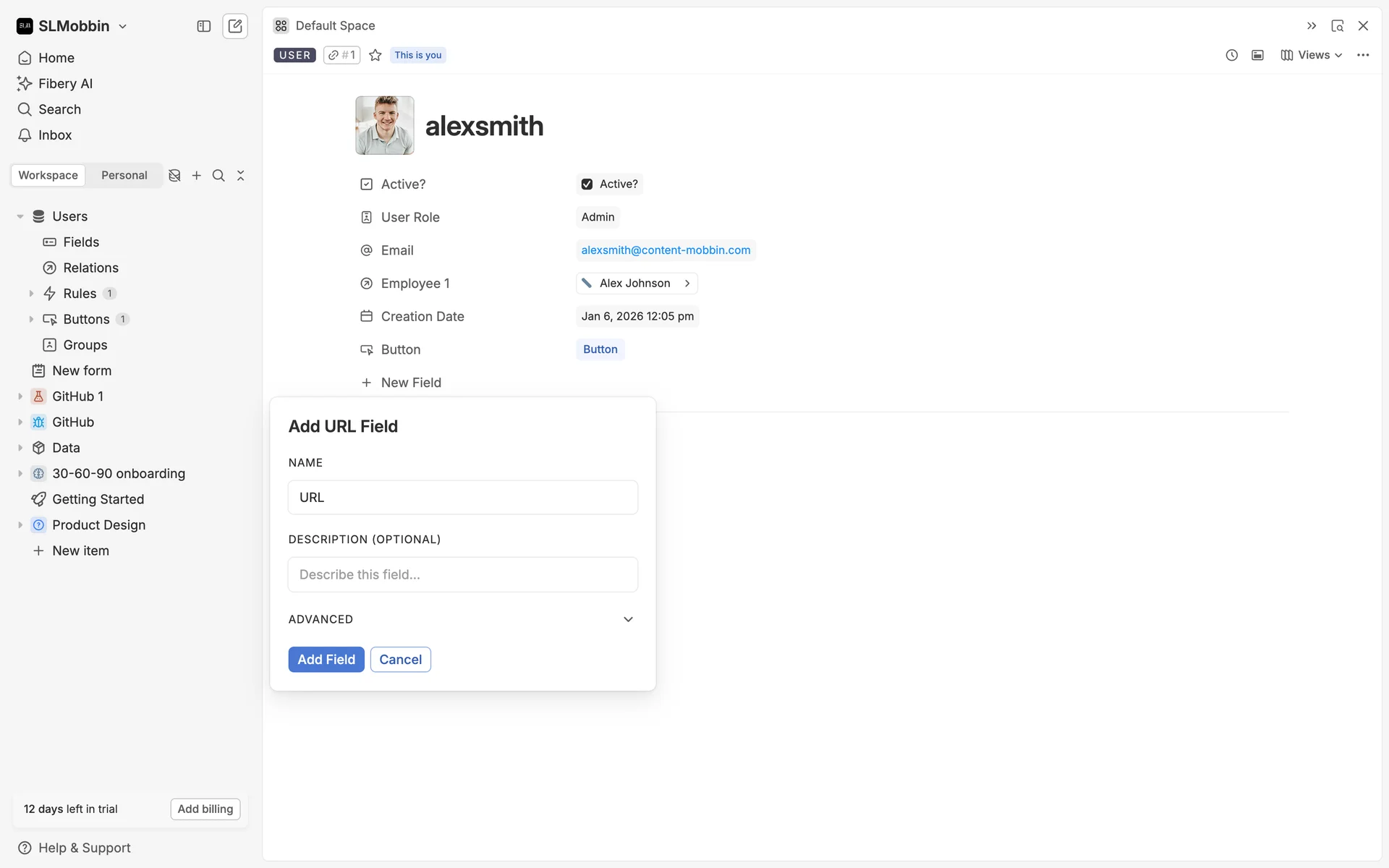
Task: Collapse the Users tree item
Action: click(20, 216)
